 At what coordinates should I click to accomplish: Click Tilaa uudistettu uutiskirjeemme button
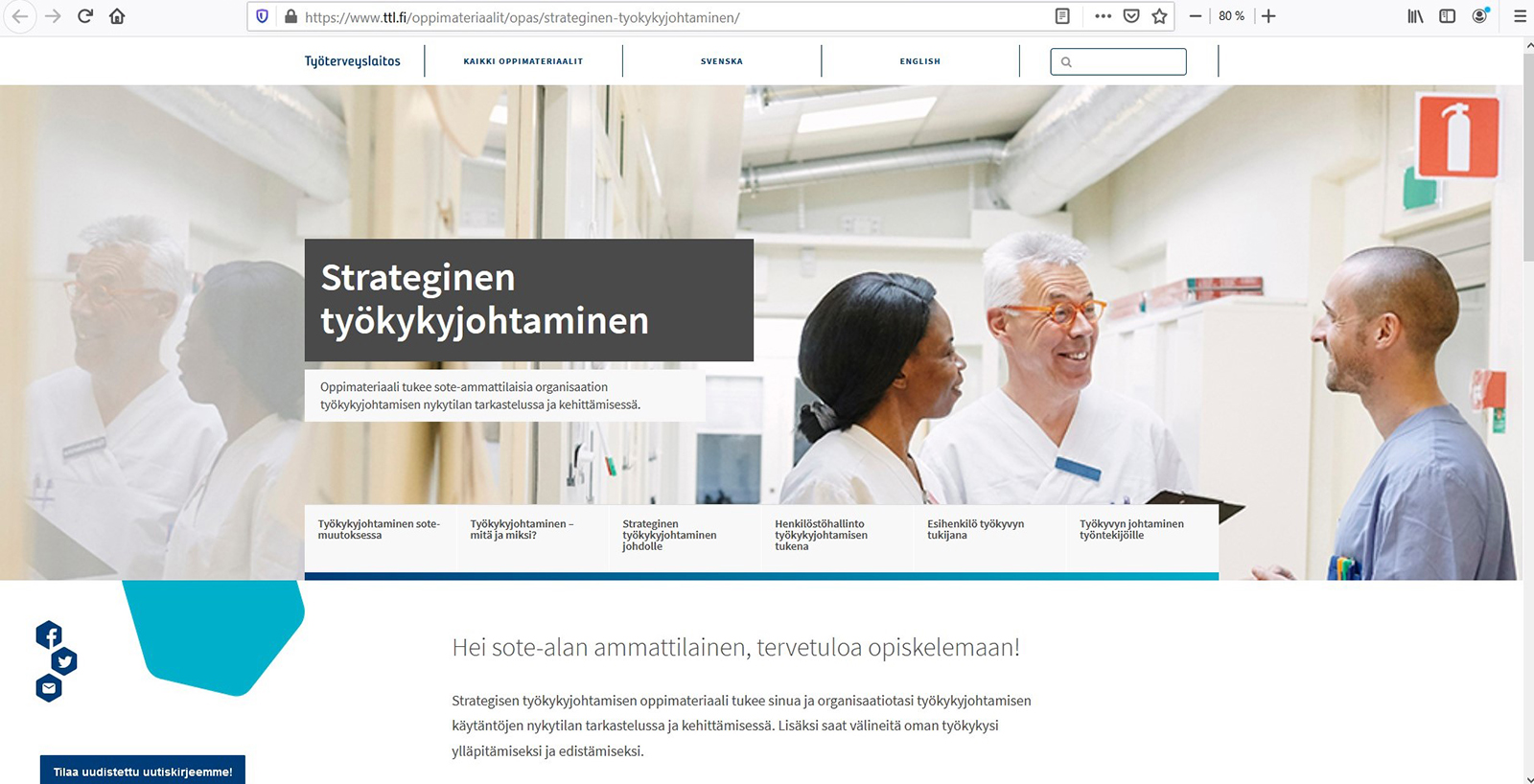point(143,771)
